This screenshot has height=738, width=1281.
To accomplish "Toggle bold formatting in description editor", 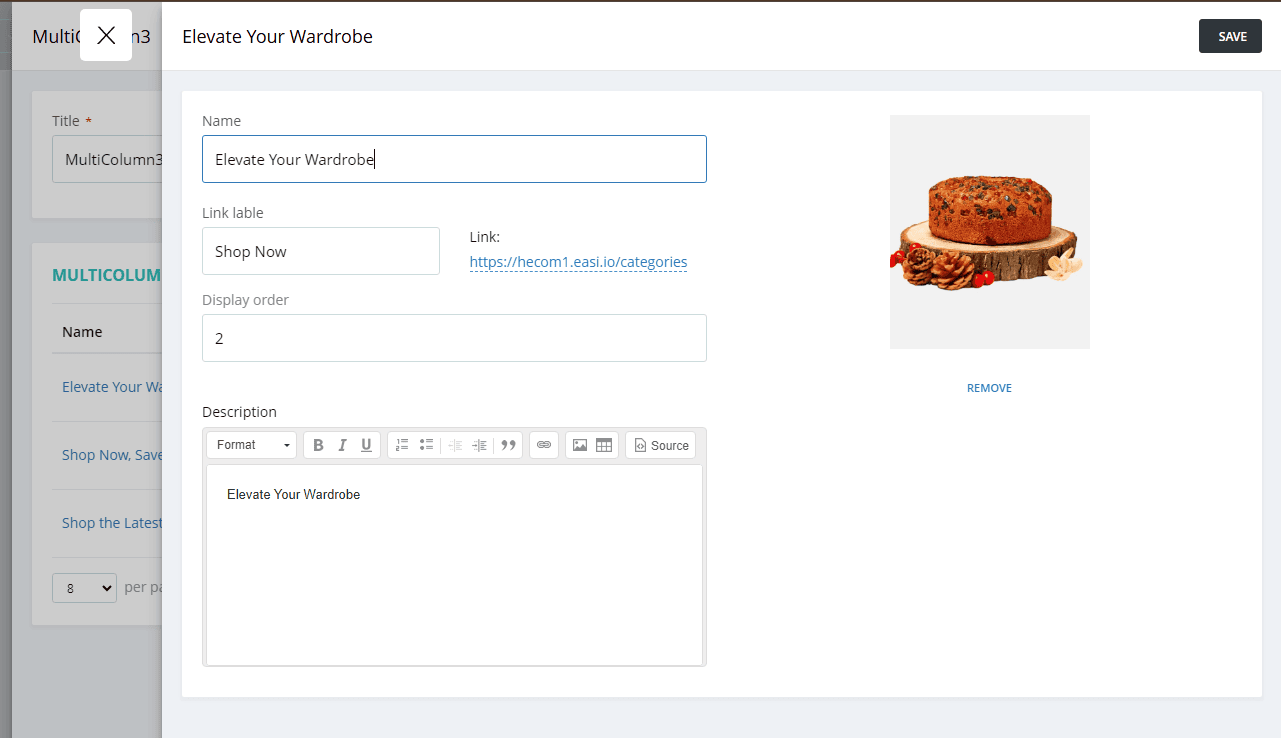I will point(318,445).
